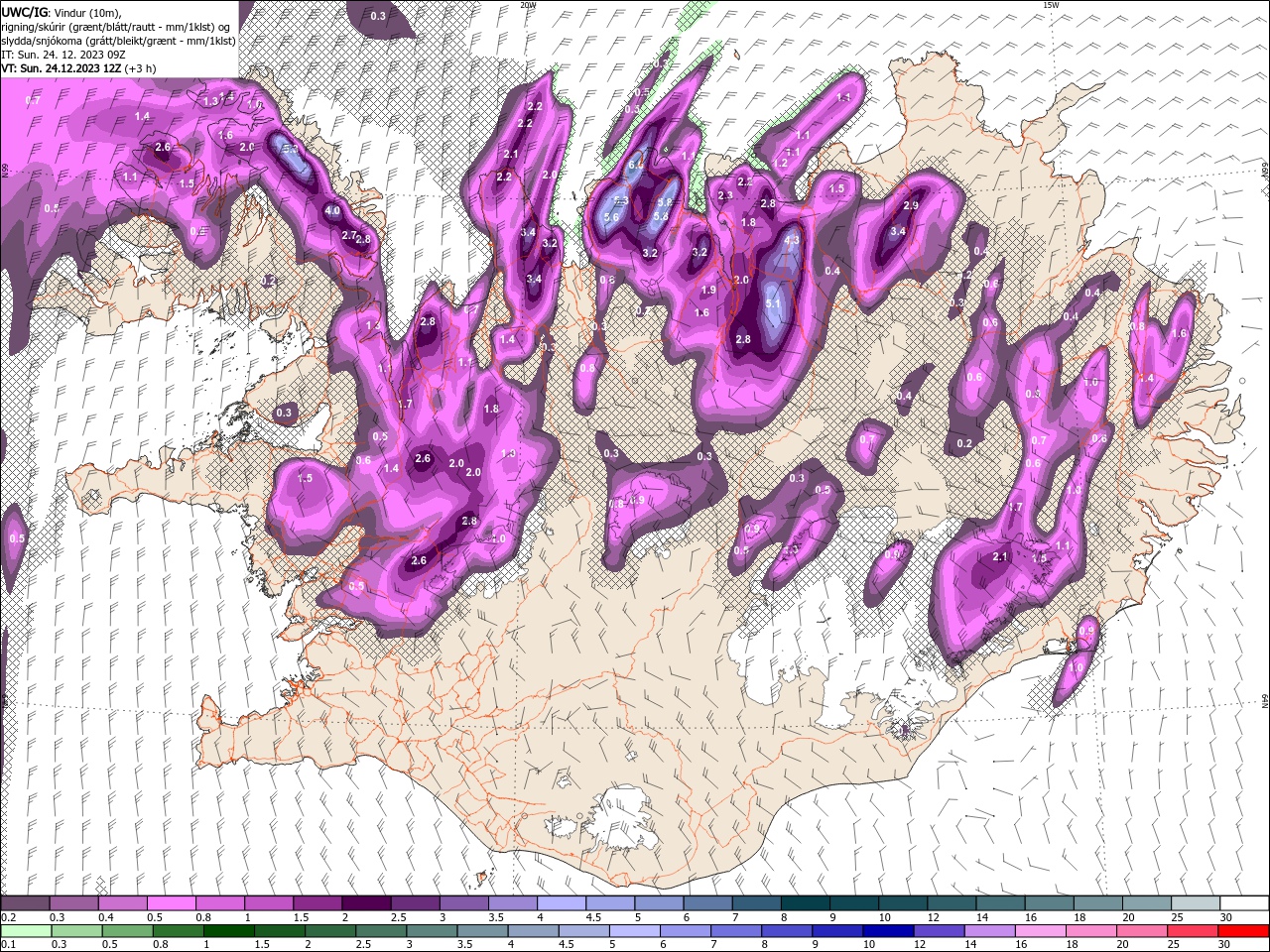1270x952 pixels.
Task: Select the light pink swatch between 16 and 18 on the lower scale
Action: [x=1041, y=931]
